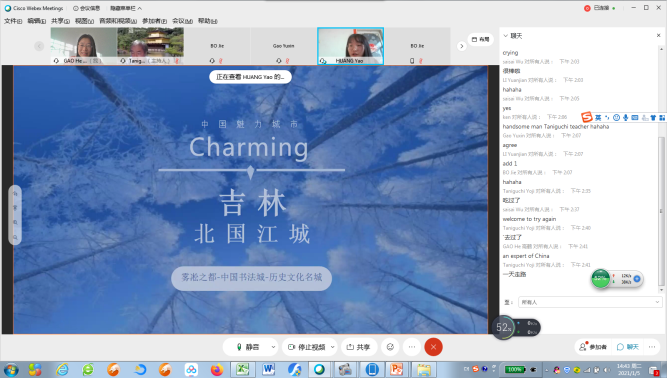Open the 文件 menu
Image resolution: width=667 pixels, height=378 pixels.
click(x=13, y=21)
